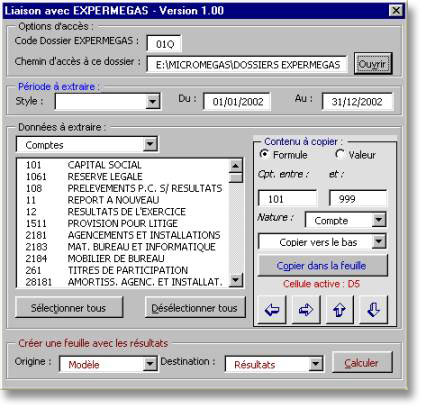
Task: Click the account list scrollbar thumb
Action: coord(236,177)
